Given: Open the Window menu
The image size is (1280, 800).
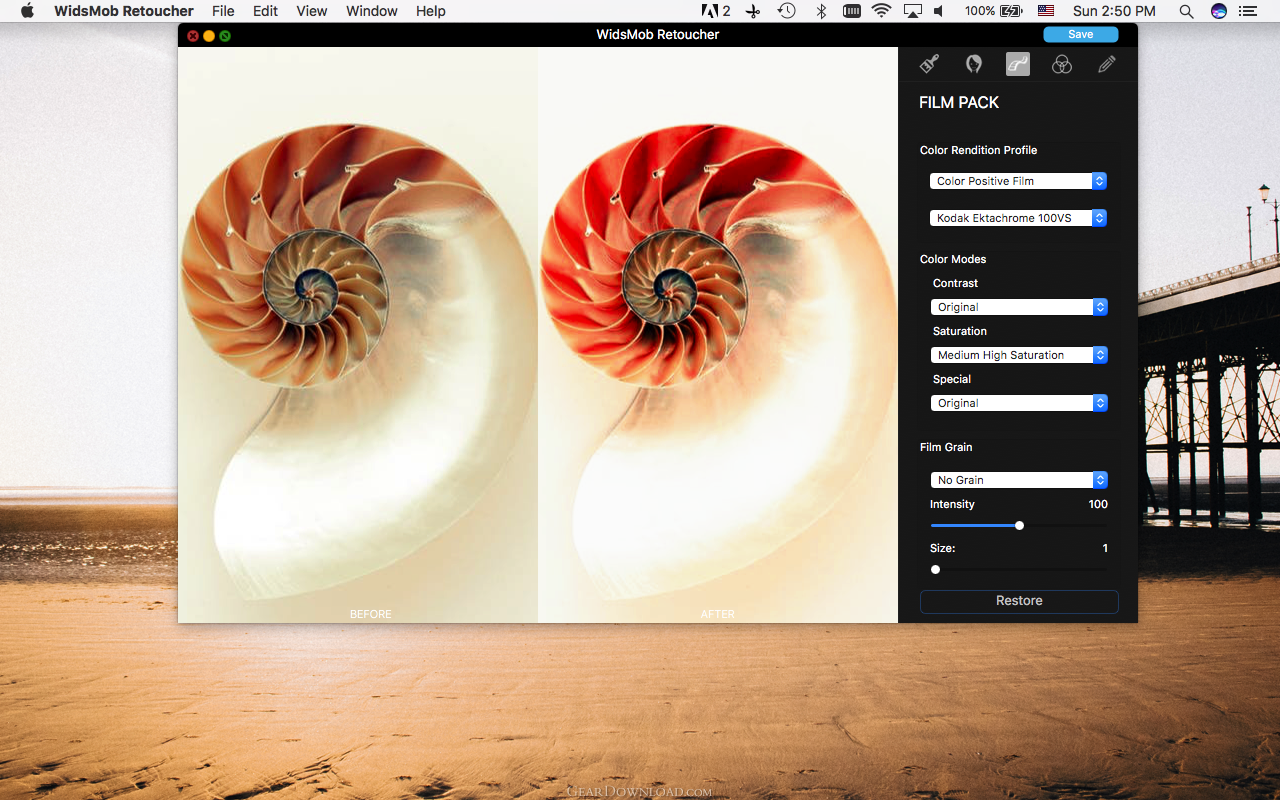Looking at the screenshot, I should tap(372, 11).
